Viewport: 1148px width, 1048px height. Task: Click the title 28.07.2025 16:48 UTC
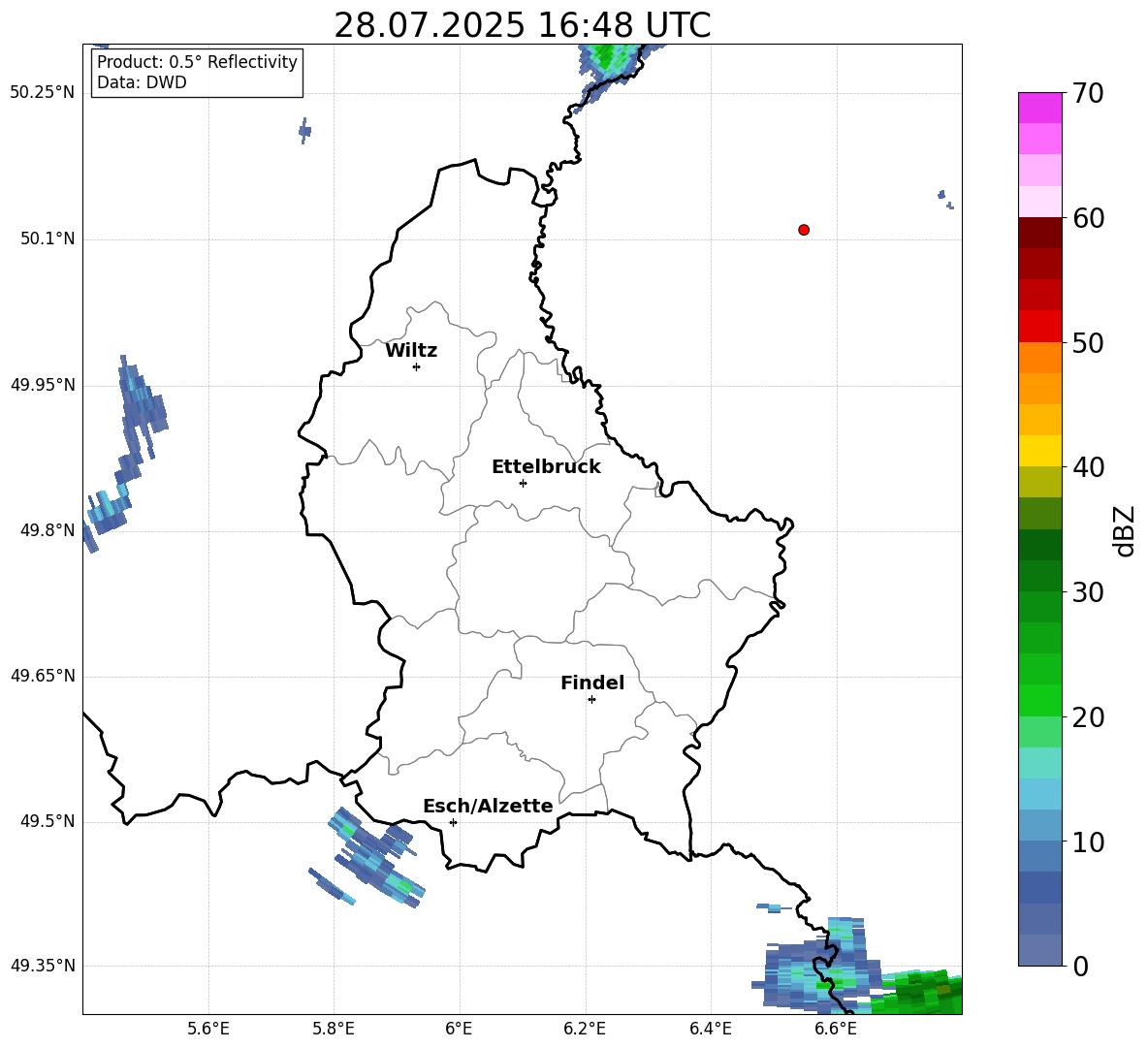tap(522, 25)
